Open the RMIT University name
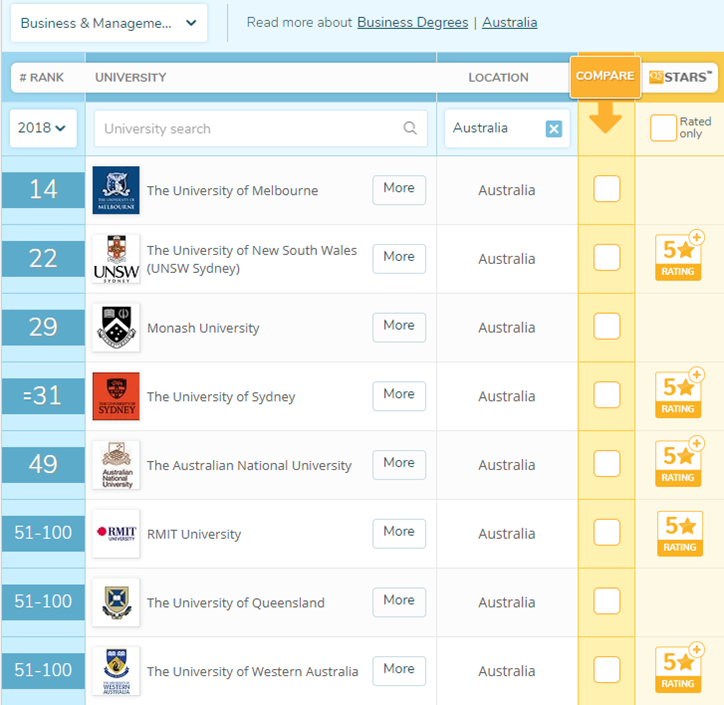This screenshot has height=705, width=724. click(x=194, y=534)
